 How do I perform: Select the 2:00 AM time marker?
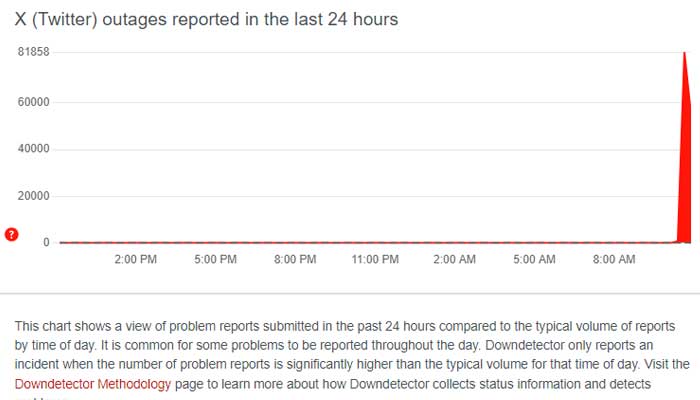point(454,260)
